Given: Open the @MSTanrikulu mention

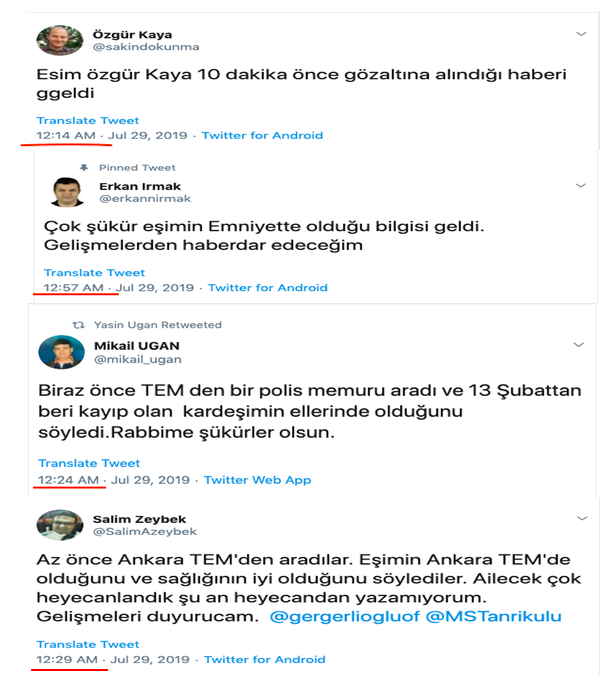Looking at the screenshot, I should coord(494,617).
